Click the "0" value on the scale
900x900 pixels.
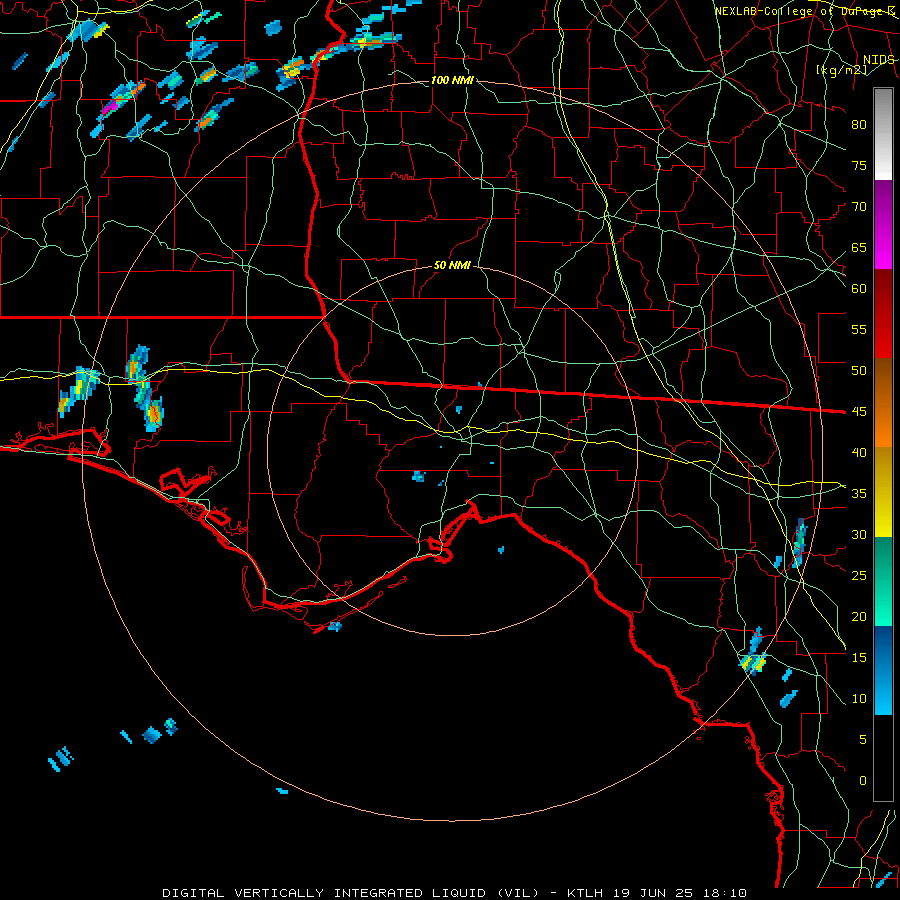tap(863, 781)
